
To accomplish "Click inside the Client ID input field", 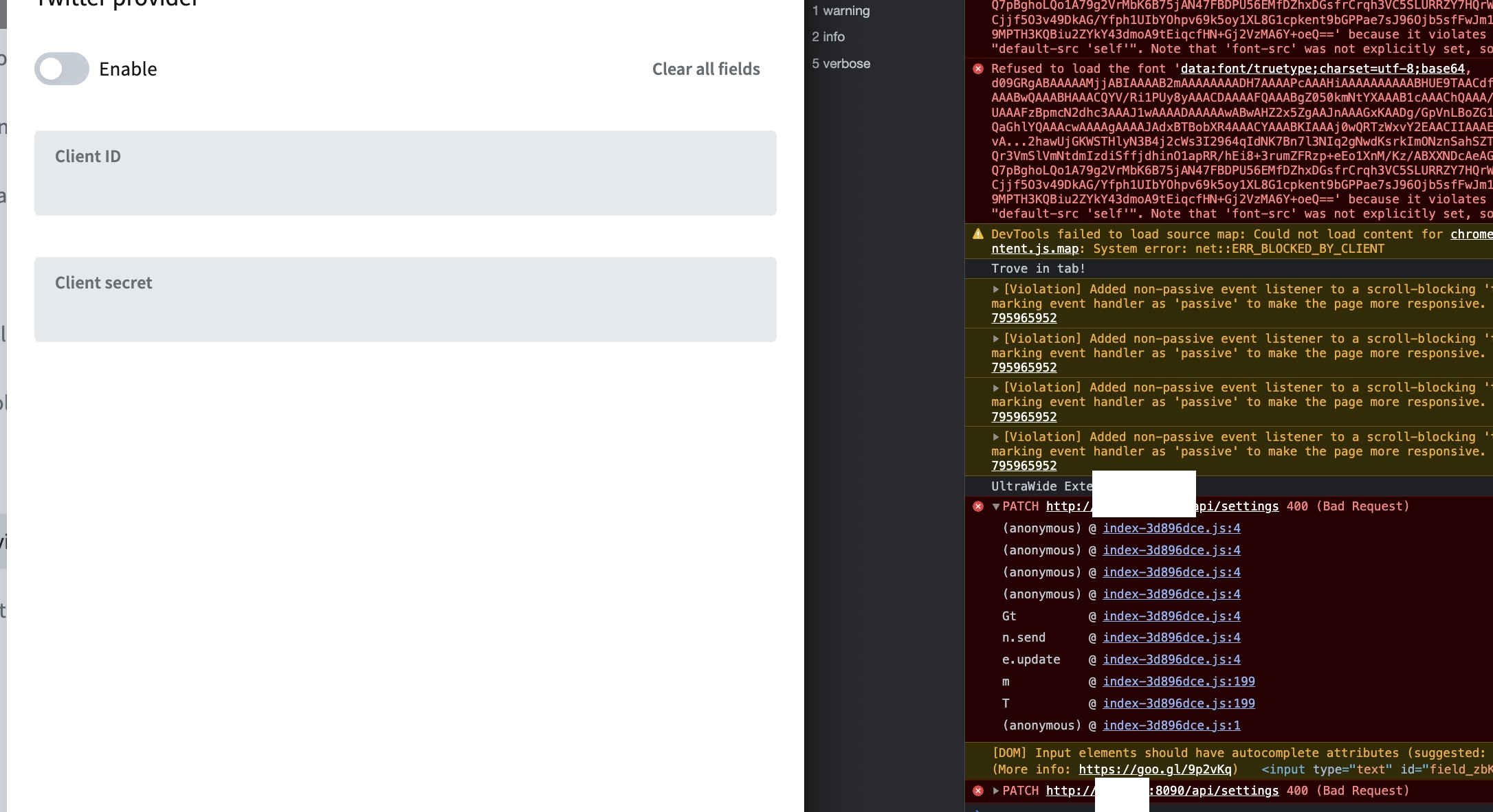I will [x=406, y=173].
